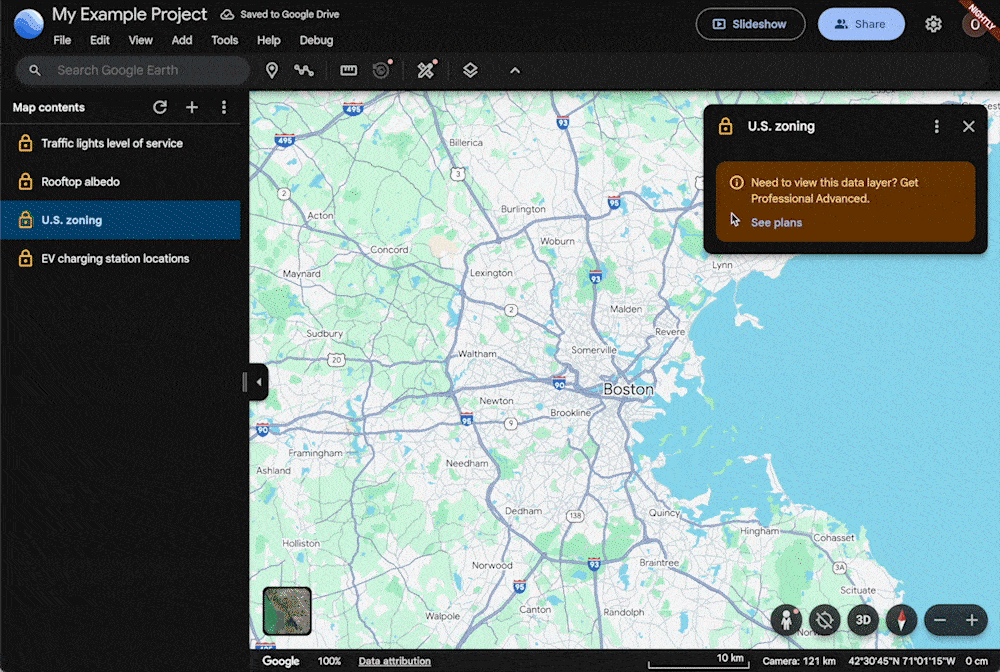This screenshot has width=1000, height=672.
Task: Click the Google Earth globe logo
Action: pyautogui.click(x=29, y=24)
